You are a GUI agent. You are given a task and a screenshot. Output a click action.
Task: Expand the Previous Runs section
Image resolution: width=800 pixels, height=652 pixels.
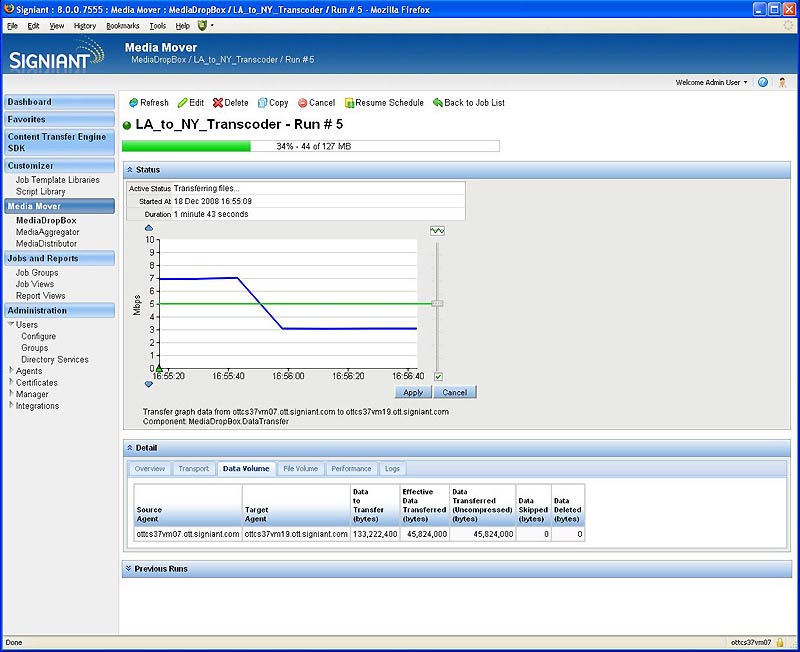[129, 569]
